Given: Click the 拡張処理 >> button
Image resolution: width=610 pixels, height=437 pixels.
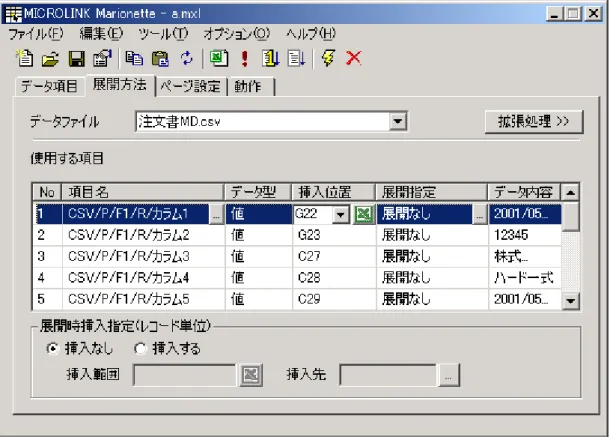Looking at the screenshot, I should [x=534, y=121].
